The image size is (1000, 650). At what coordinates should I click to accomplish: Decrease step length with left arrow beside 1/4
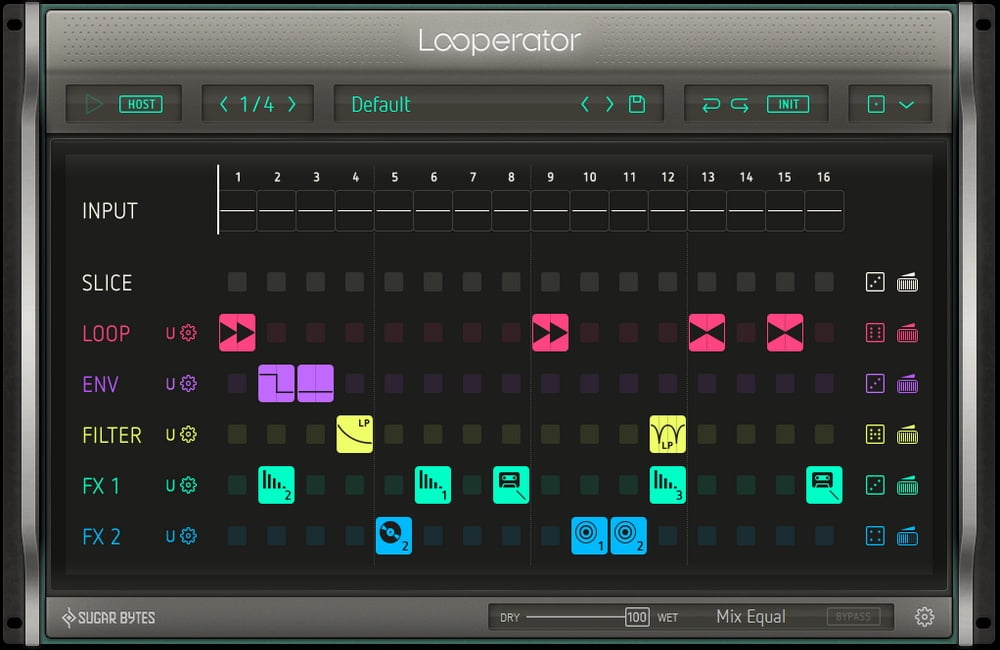click(x=224, y=104)
